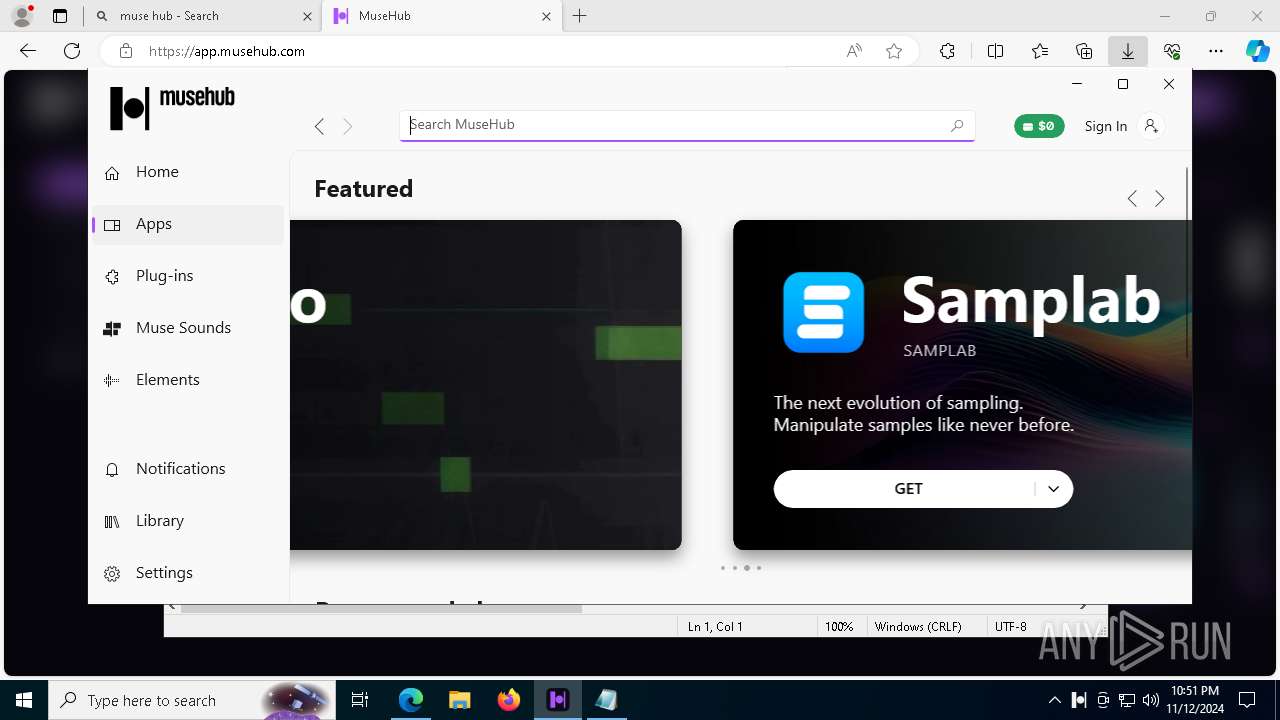Screen dimensions: 1280x720
Task: Click the MuseHub logo
Action: [x=172, y=107]
